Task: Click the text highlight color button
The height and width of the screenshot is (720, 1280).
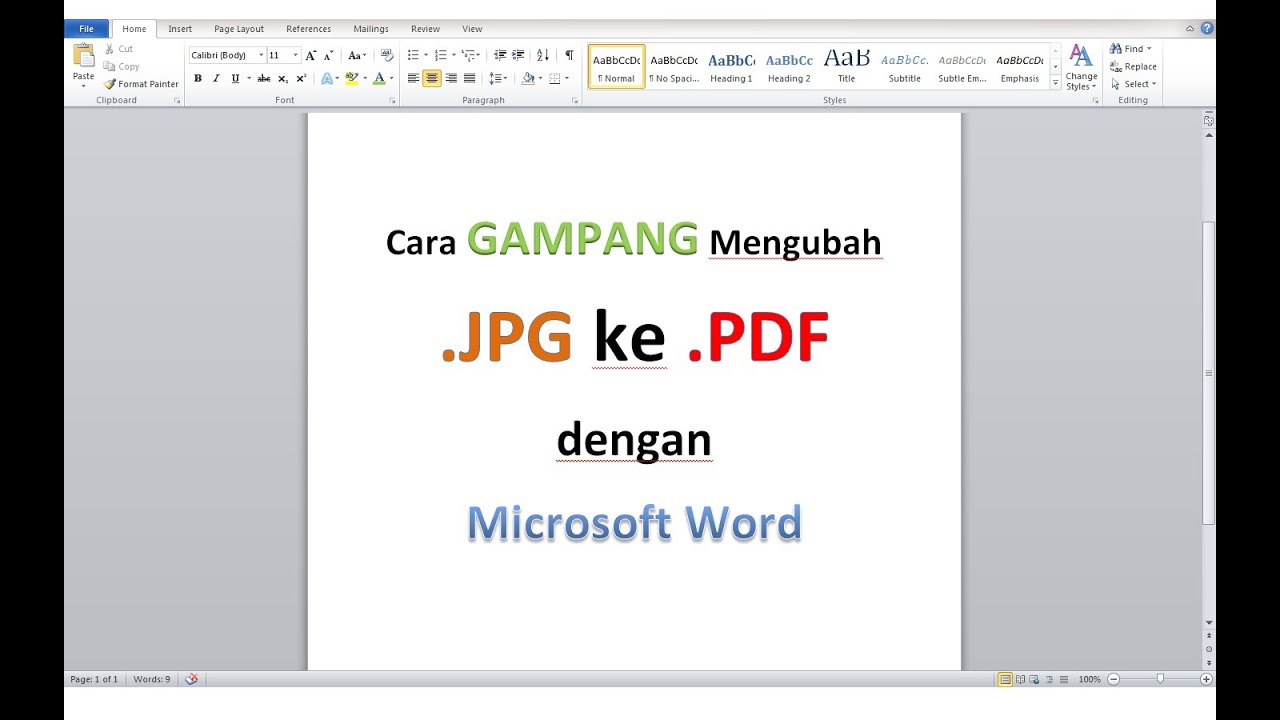Action: [351, 78]
